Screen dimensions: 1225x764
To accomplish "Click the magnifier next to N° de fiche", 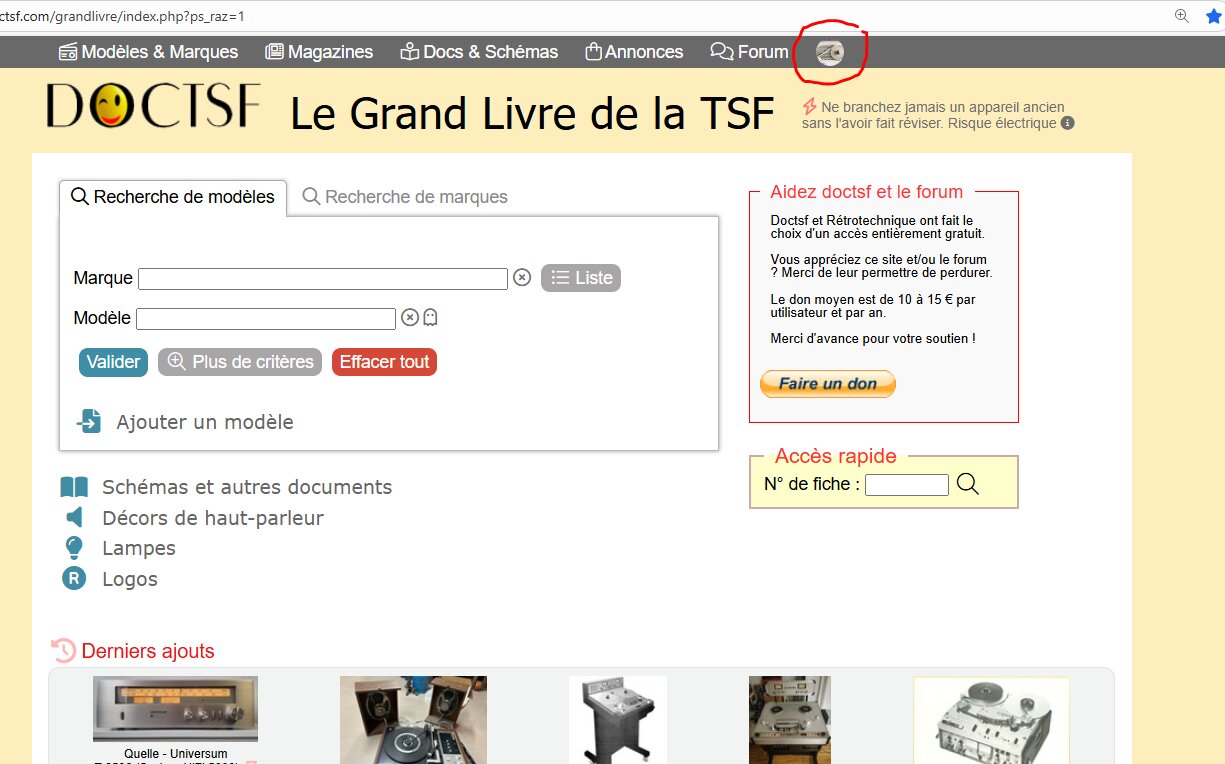I will point(967,484).
